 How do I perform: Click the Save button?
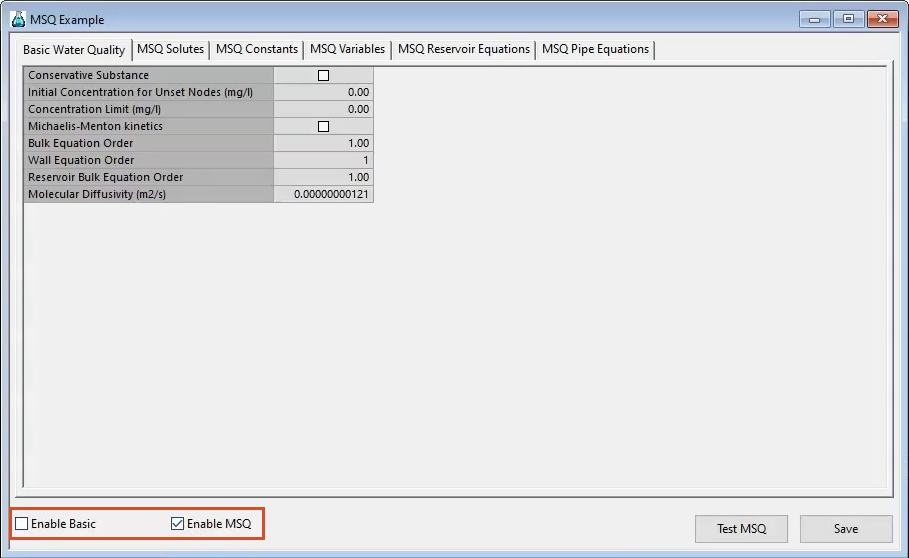pos(846,529)
